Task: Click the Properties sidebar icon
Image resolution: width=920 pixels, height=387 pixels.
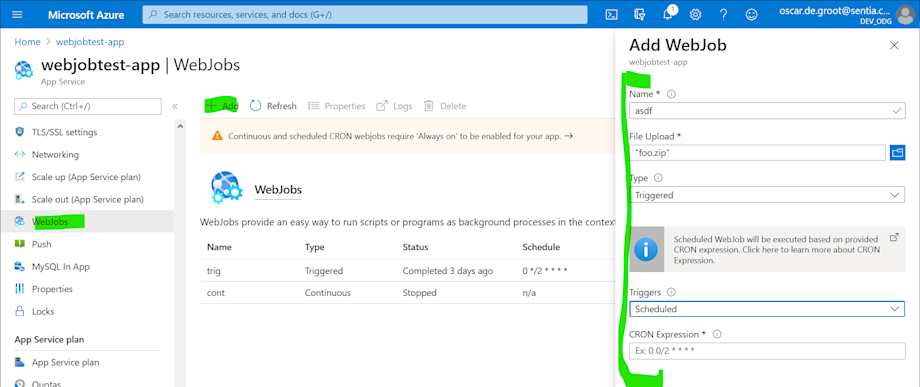Action: click(x=20, y=289)
